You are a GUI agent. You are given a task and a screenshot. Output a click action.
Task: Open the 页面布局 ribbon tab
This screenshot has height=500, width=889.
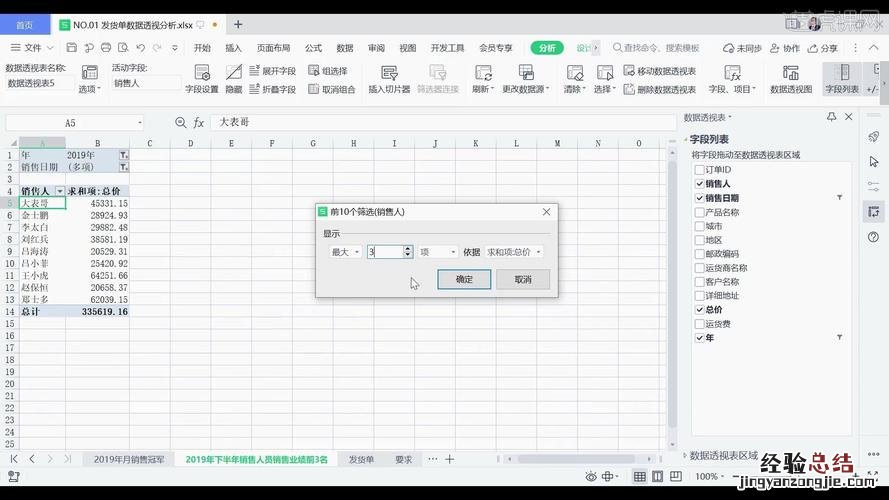(x=273, y=48)
